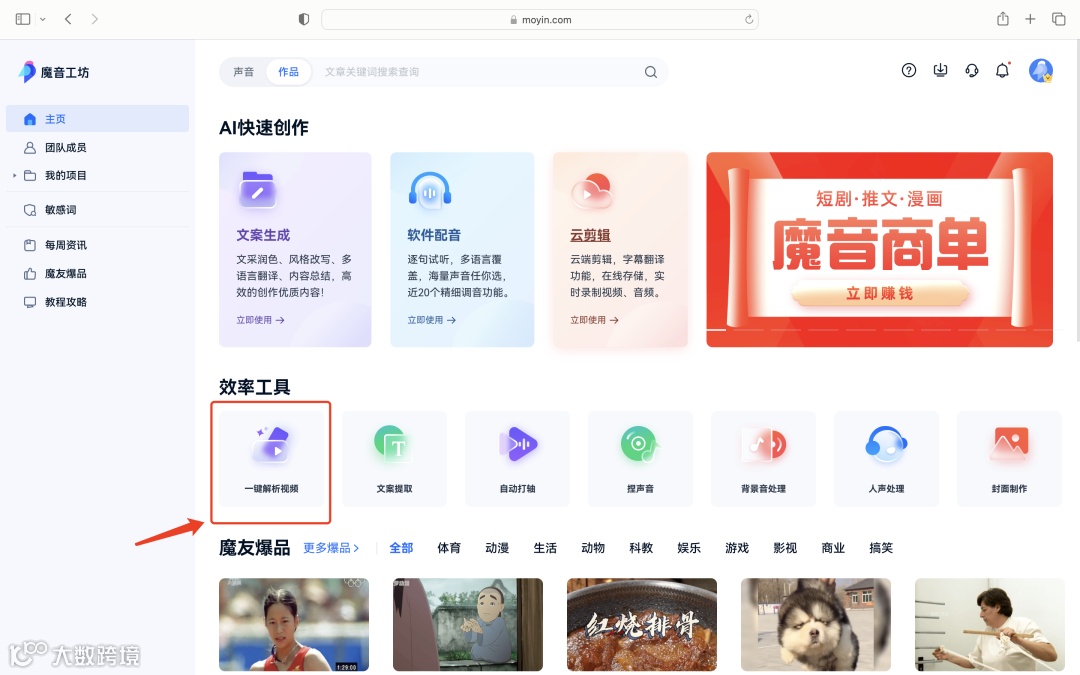1080x675 pixels.
Task: Switch search type to 声音
Action: (x=244, y=71)
